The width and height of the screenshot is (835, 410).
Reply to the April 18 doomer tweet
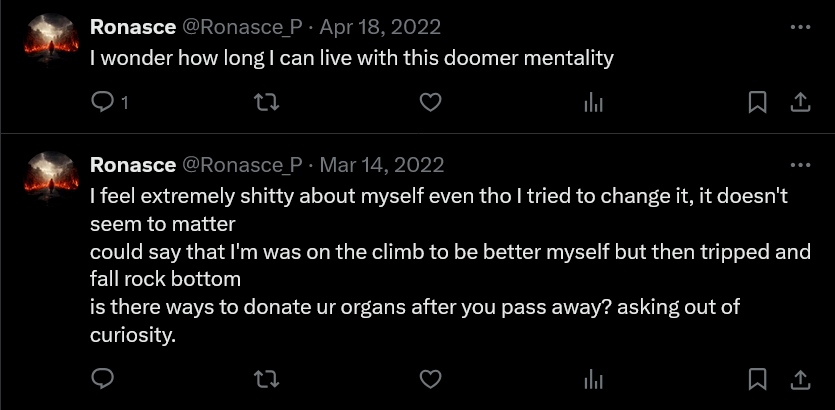pos(102,102)
